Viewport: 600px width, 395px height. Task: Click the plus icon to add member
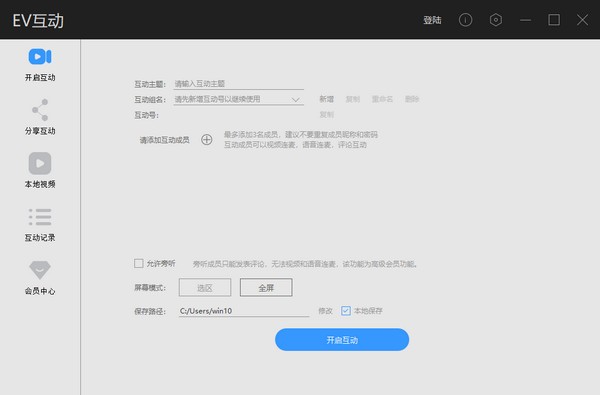point(207,140)
